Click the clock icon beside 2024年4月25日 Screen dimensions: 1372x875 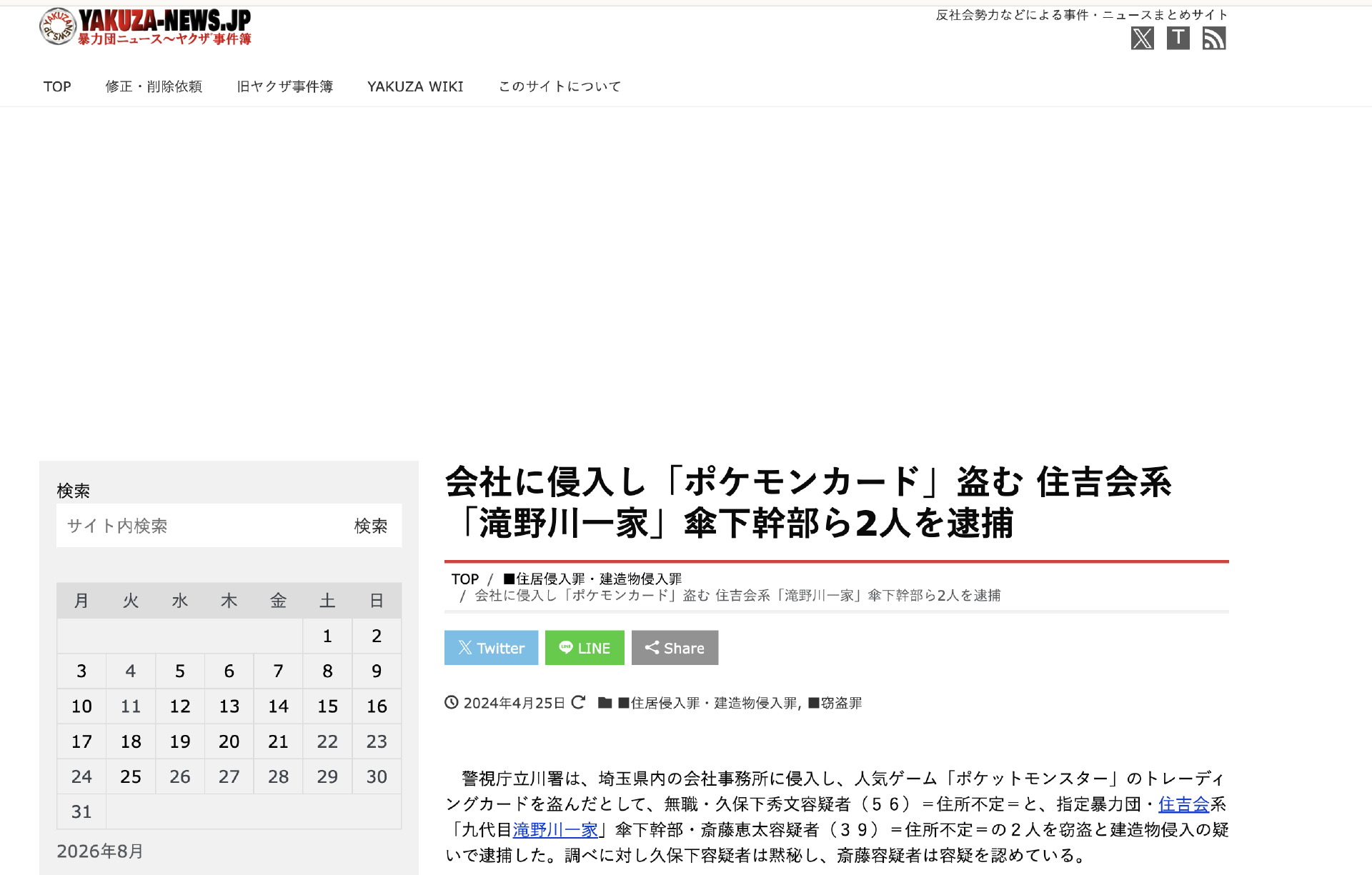tap(452, 703)
